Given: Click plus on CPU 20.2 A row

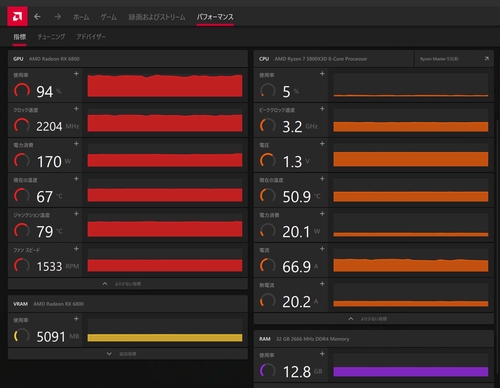Looking at the screenshot, I should pos(322,284).
